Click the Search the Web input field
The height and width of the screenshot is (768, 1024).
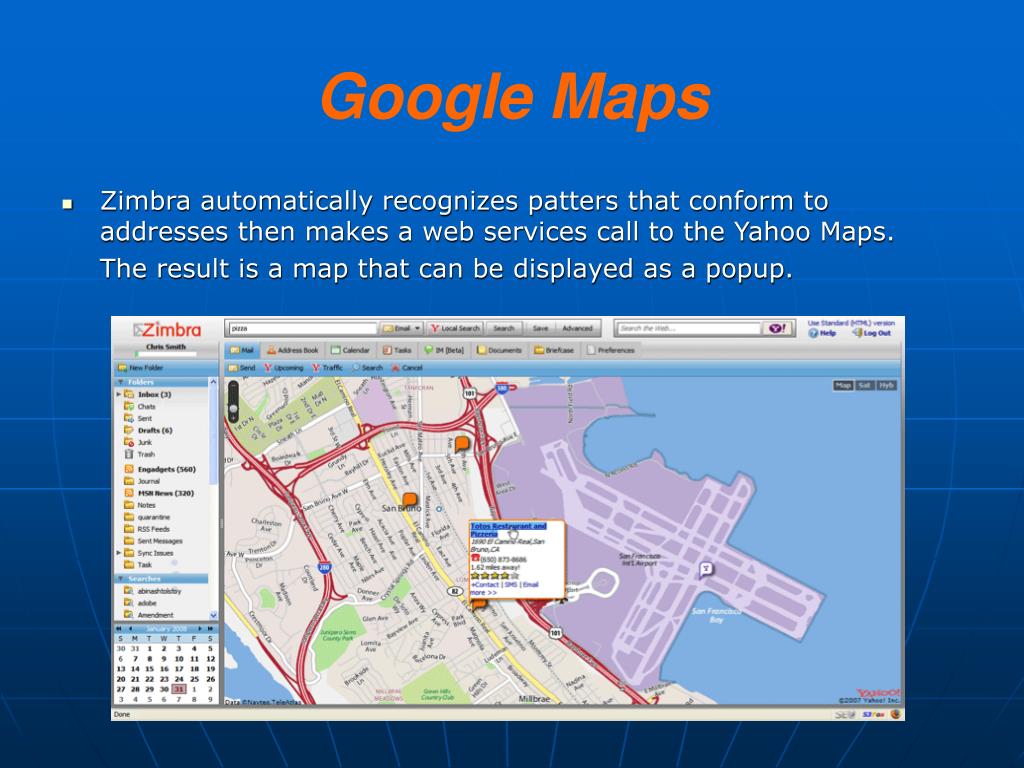(x=689, y=328)
